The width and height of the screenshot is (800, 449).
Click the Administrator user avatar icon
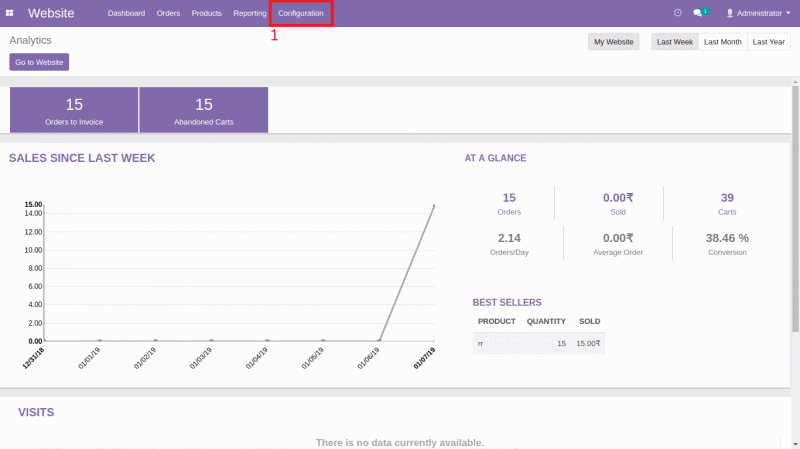point(729,13)
